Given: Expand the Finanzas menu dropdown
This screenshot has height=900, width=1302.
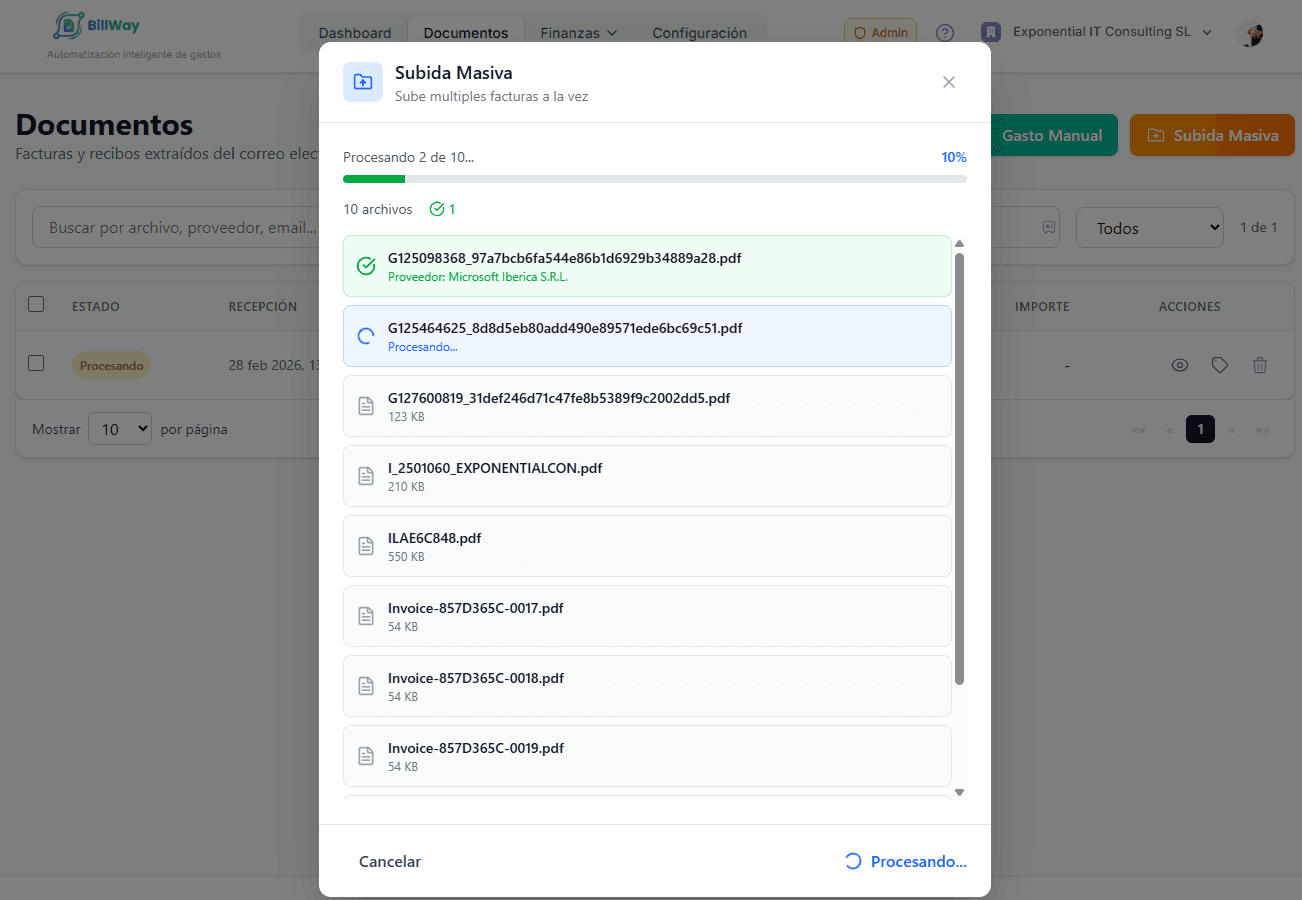Looking at the screenshot, I should 579,33.
